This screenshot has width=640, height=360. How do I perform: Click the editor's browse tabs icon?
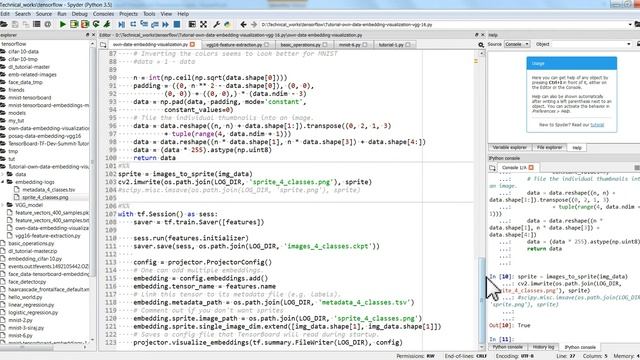point(103,44)
